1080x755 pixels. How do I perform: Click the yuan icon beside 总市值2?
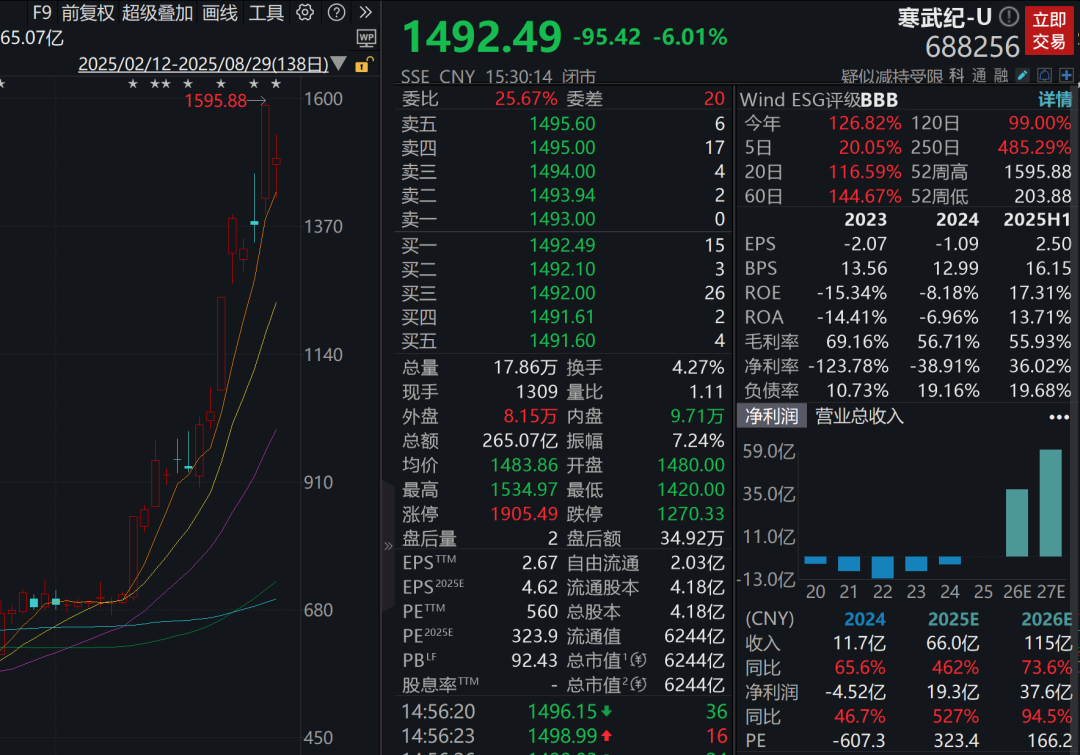tap(638, 685)
